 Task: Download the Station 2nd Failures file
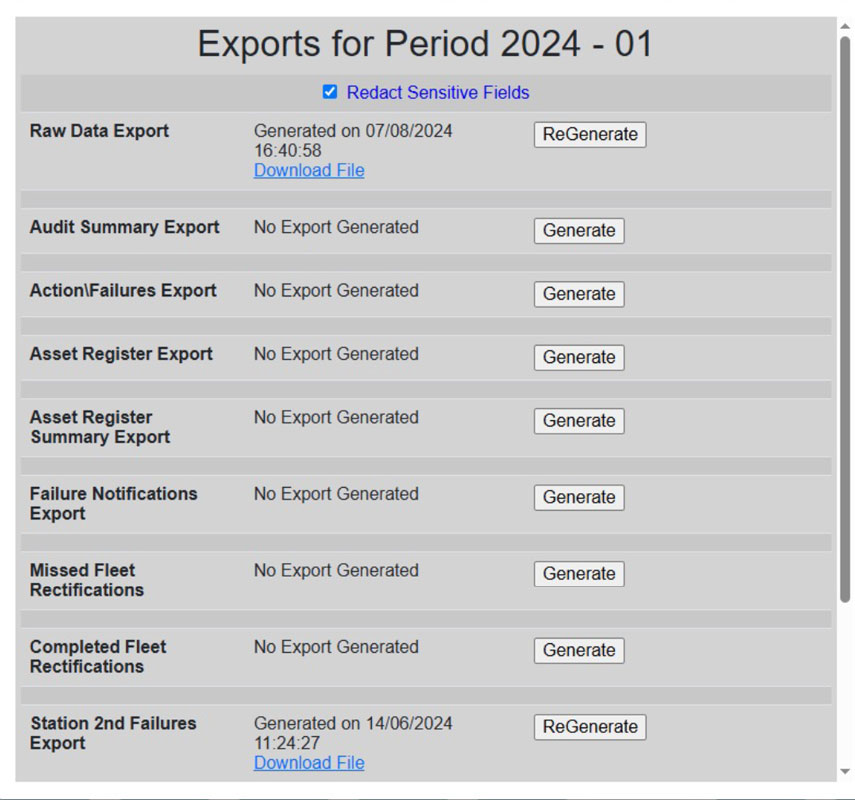pos(309,763)
